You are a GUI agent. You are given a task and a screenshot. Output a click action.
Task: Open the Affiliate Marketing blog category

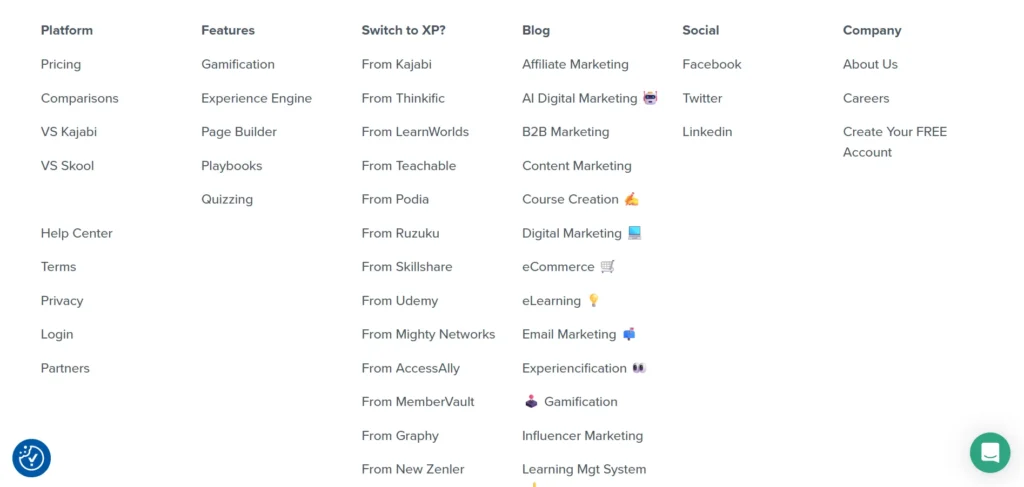575,64
